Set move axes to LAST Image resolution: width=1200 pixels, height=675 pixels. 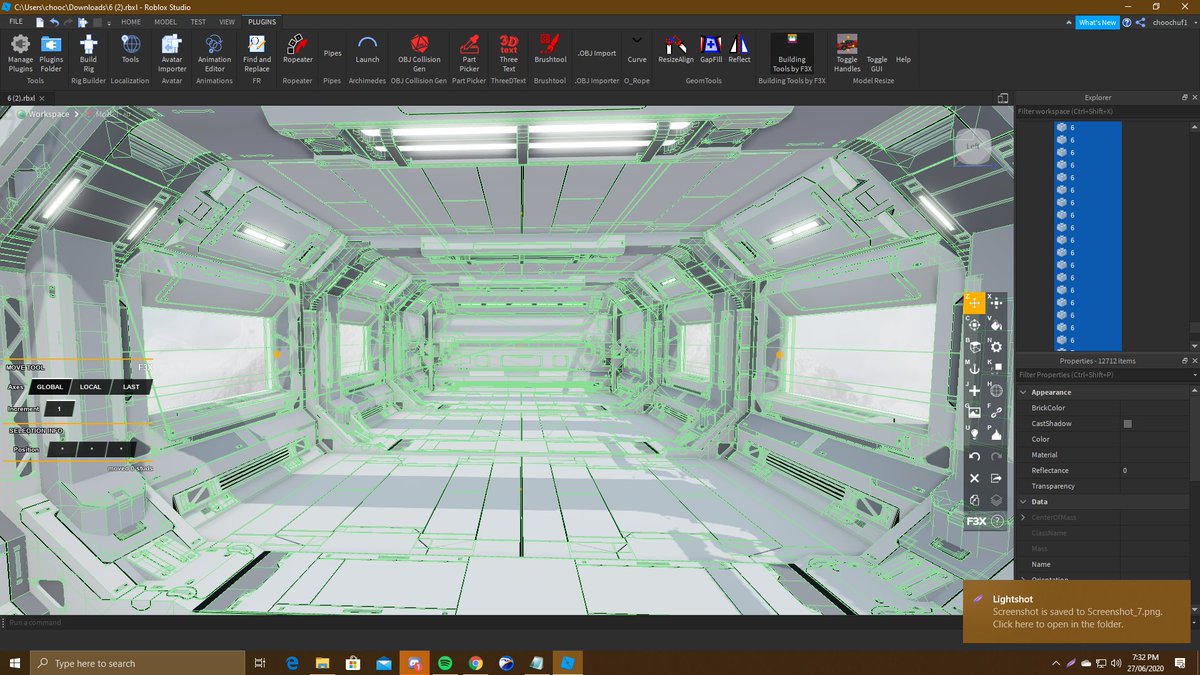coord(131,387)
